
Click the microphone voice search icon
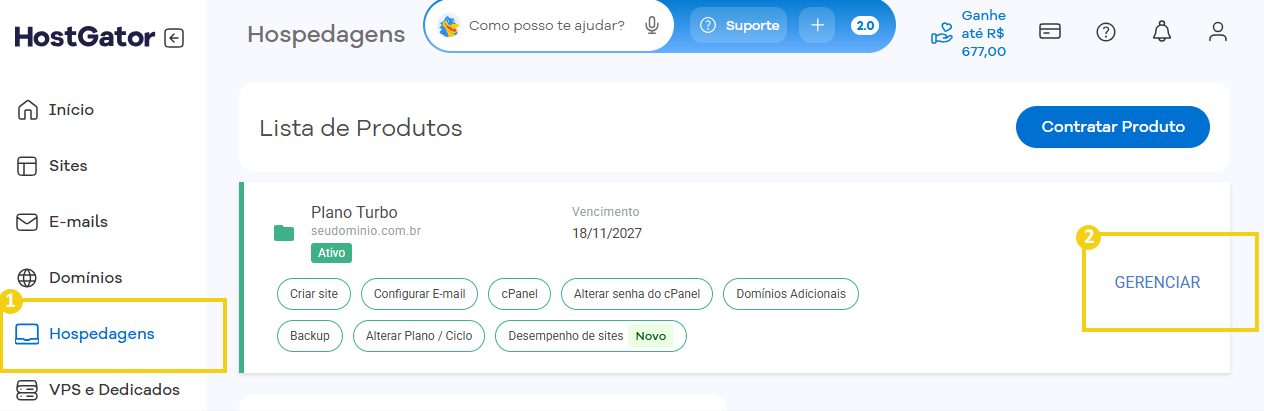(x=652, y=26)
